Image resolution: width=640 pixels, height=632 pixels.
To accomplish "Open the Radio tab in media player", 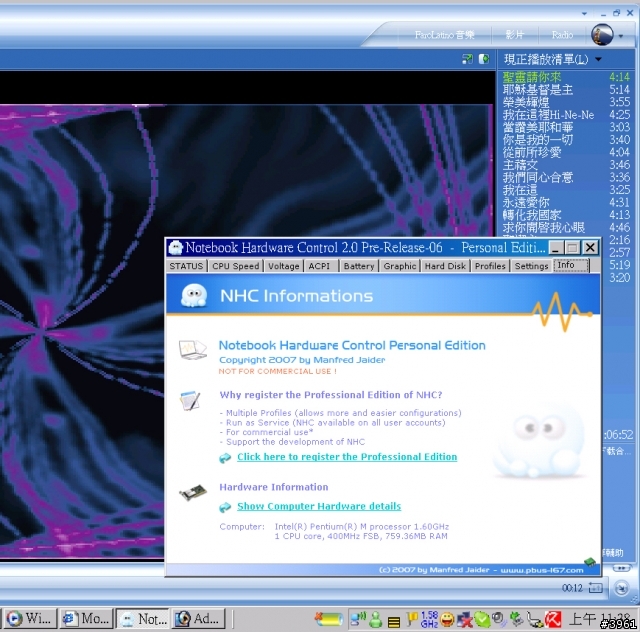I will tap(562, 35).
